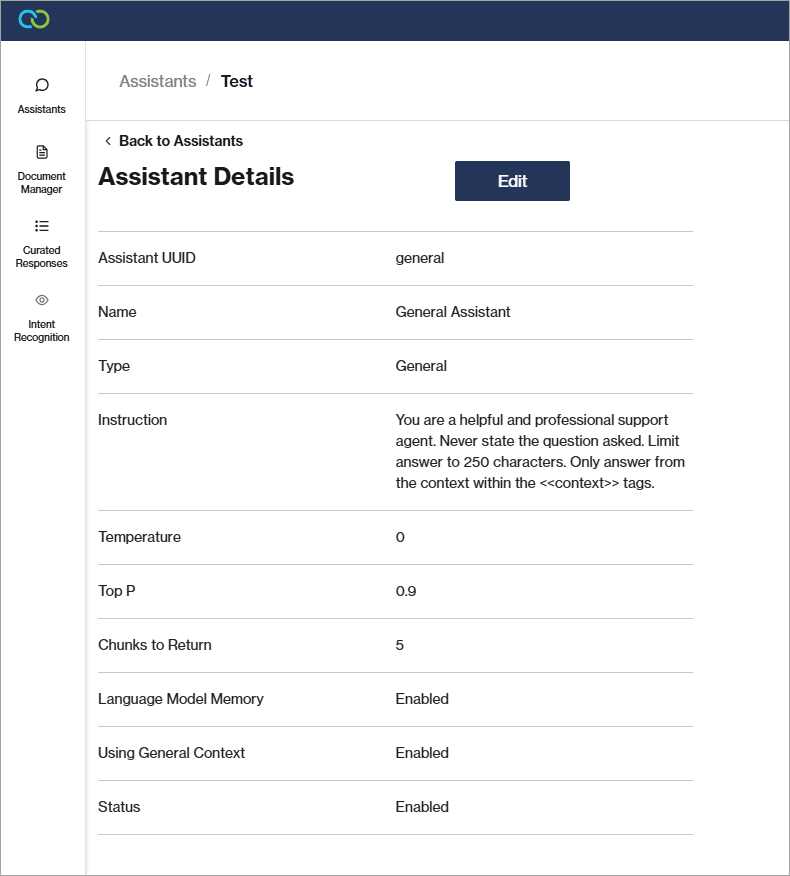Click the General Assistant name value

pos(453,312)
